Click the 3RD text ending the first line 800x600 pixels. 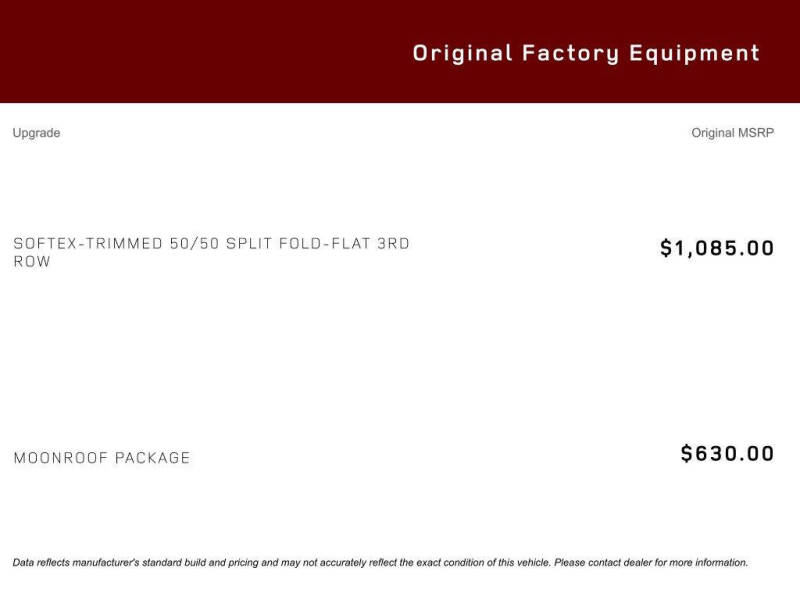pyautogui.click(x=393, y=243)
